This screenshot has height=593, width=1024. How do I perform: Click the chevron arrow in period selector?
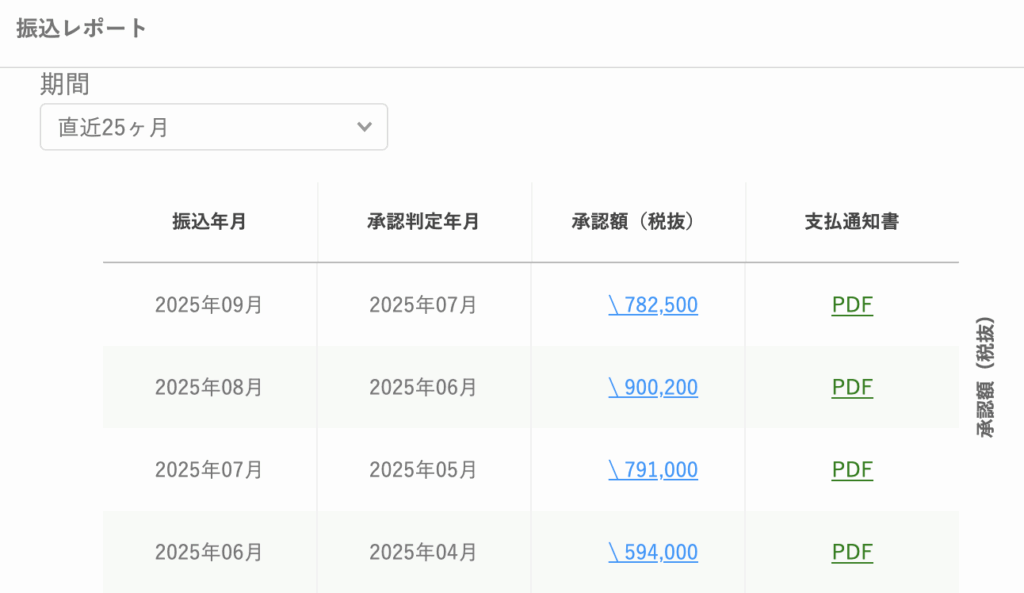click(364, 127)
